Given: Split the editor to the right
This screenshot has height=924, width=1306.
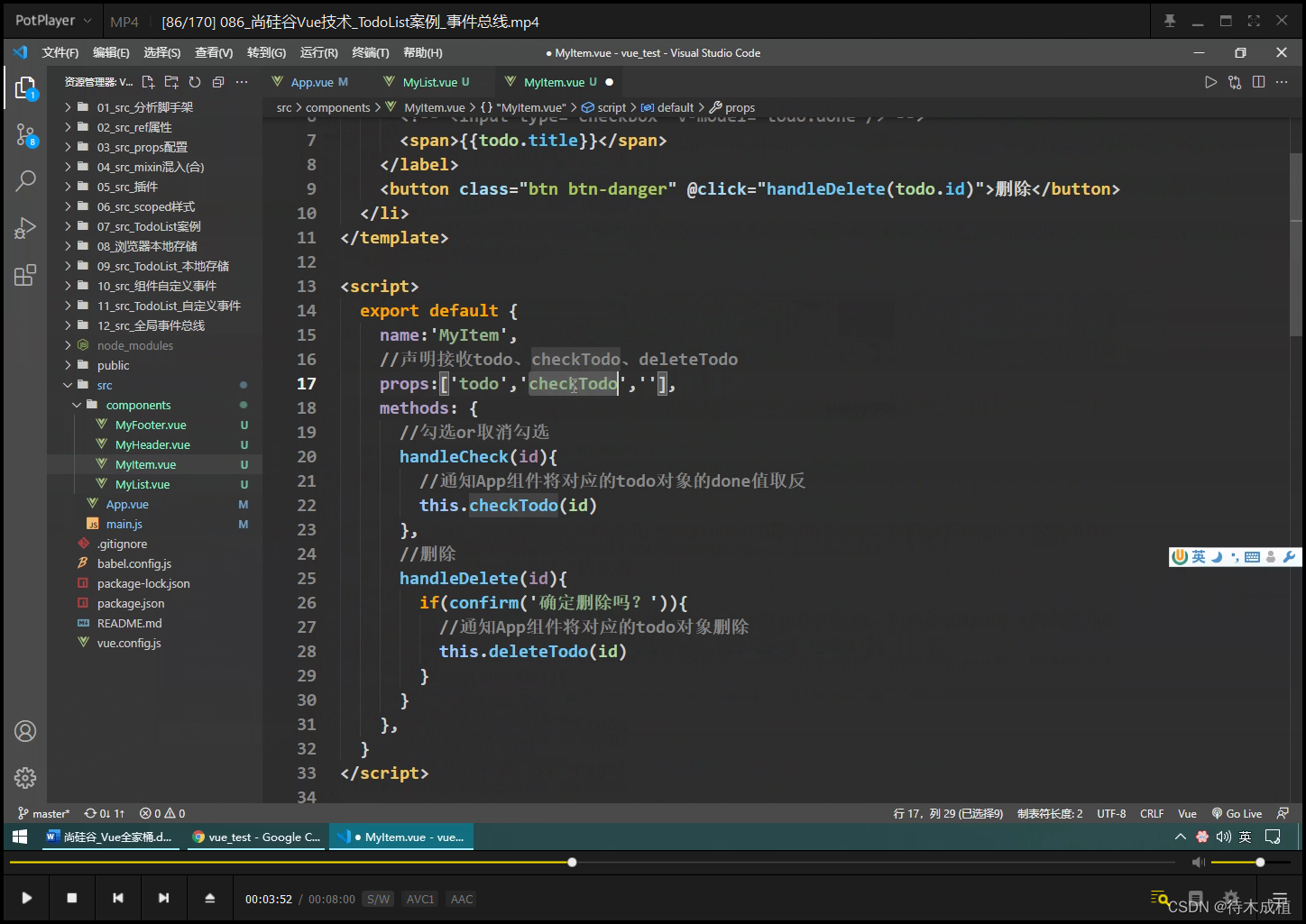Looking at the screenshot, I should pos(1258,82).
